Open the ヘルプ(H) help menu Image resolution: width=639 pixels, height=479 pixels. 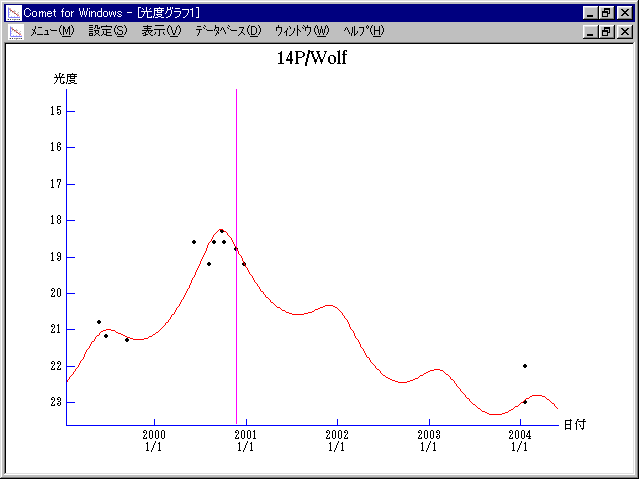[x=363, y=31]
